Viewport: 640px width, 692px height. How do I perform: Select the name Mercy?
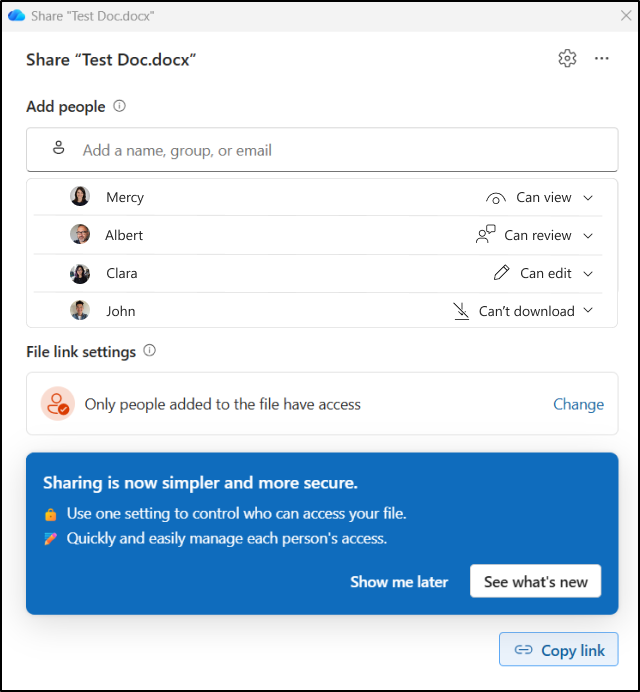125,197
